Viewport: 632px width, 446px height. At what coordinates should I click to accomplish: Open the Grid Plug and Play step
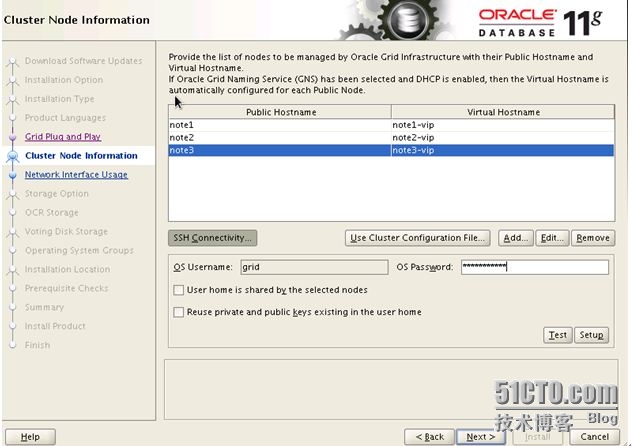click(63, 137)
